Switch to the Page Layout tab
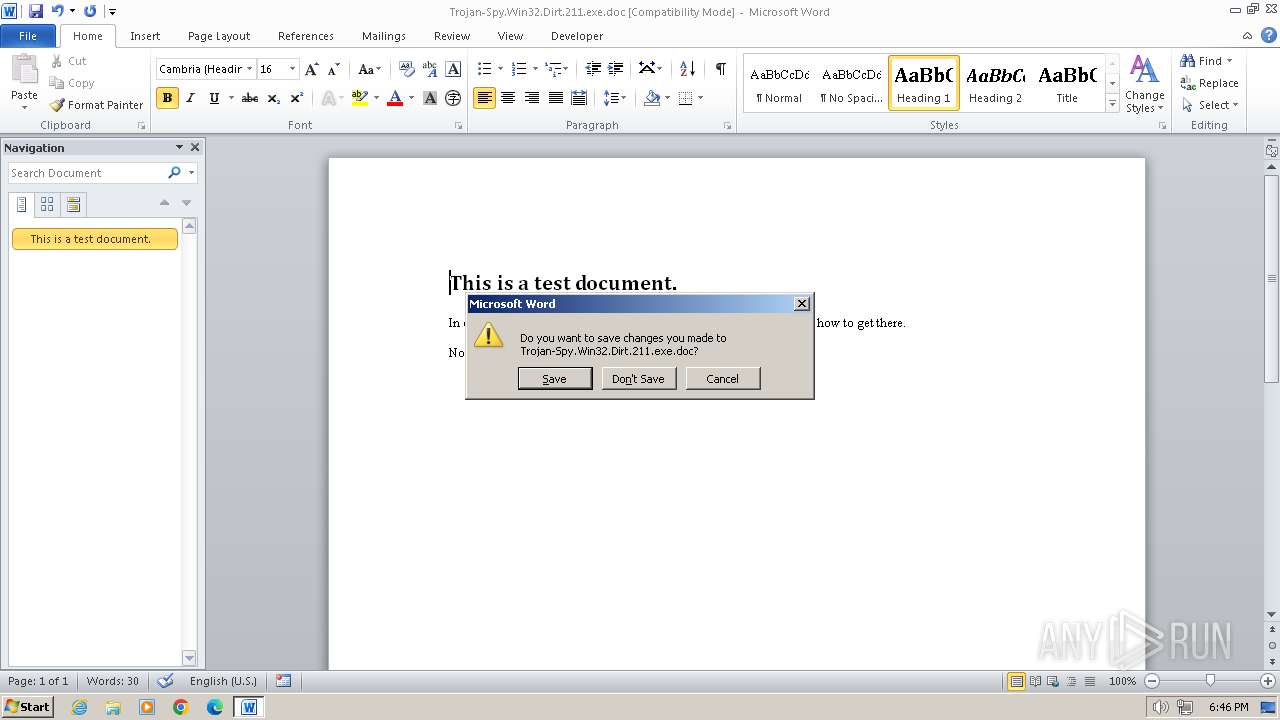1280x720 pixels. click(x=219, y=36)
